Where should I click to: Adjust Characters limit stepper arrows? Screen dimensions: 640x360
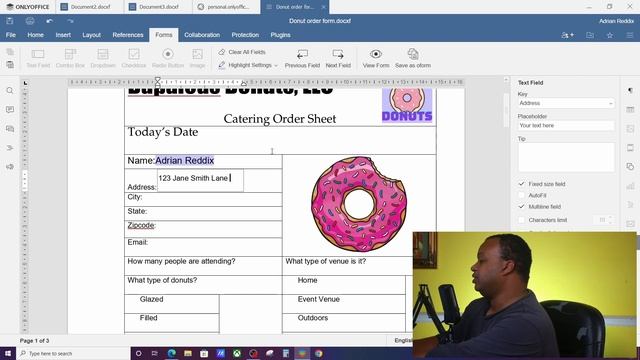click(610, 220)
